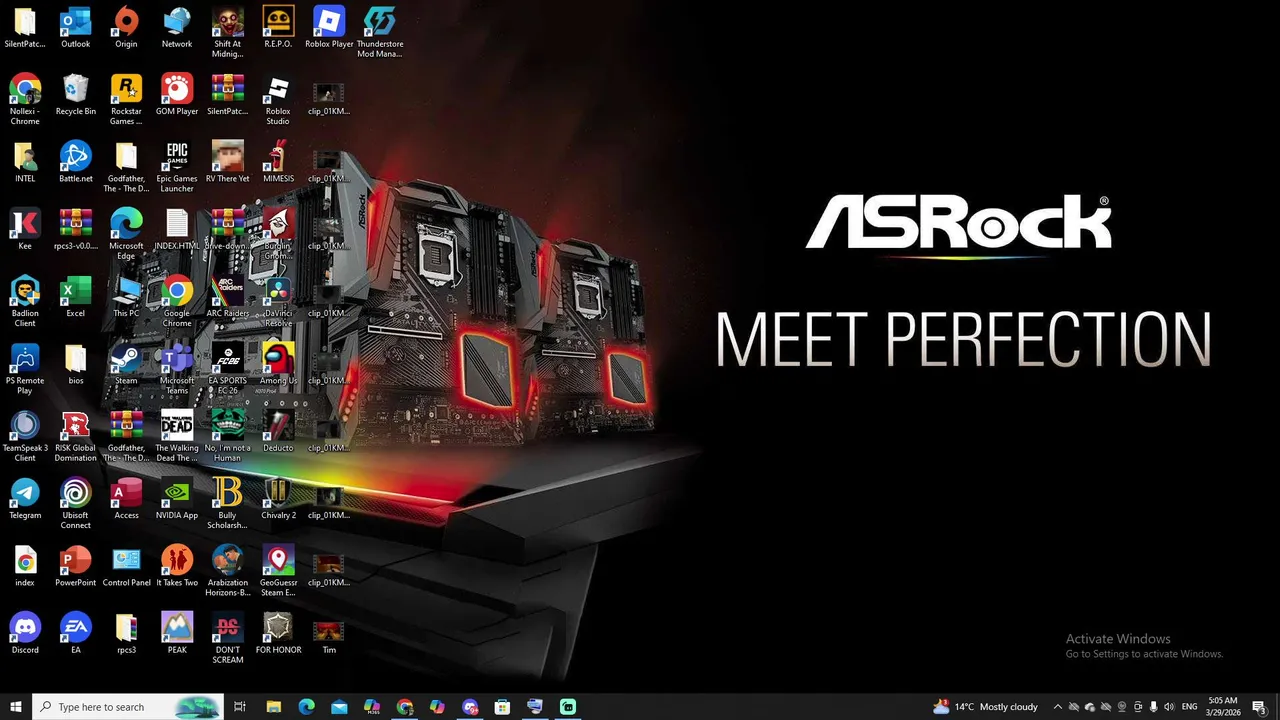The image size is (1280, 720).
Task: Launch TeamSpeak 3 Client shortcut
Action: pos(25,435)
